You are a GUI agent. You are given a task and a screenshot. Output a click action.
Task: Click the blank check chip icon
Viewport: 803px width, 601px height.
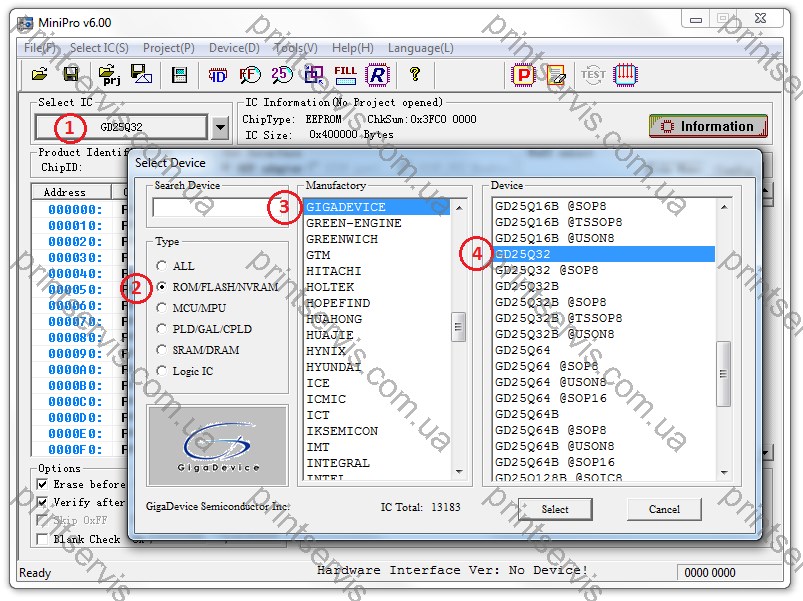(x=313, y=75)
